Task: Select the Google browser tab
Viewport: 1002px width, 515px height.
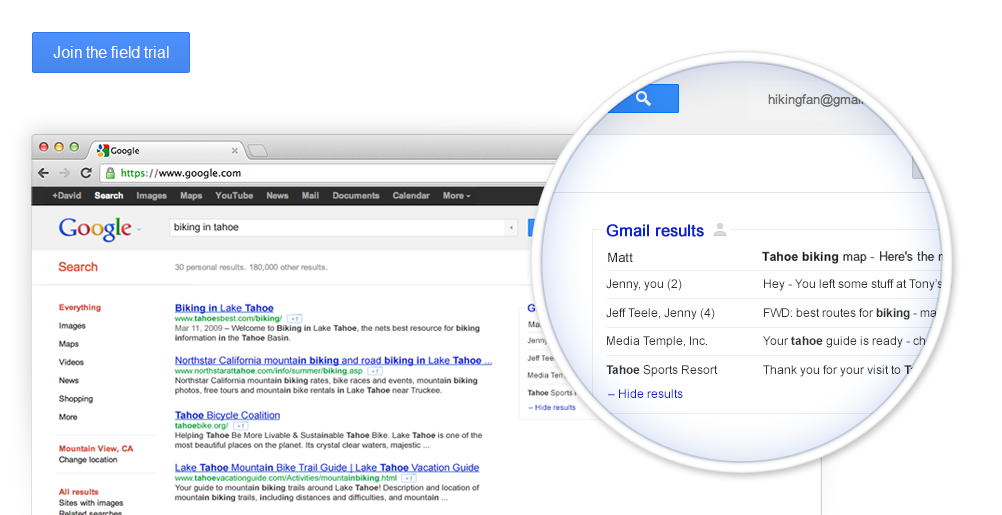Action: point(166,151)
